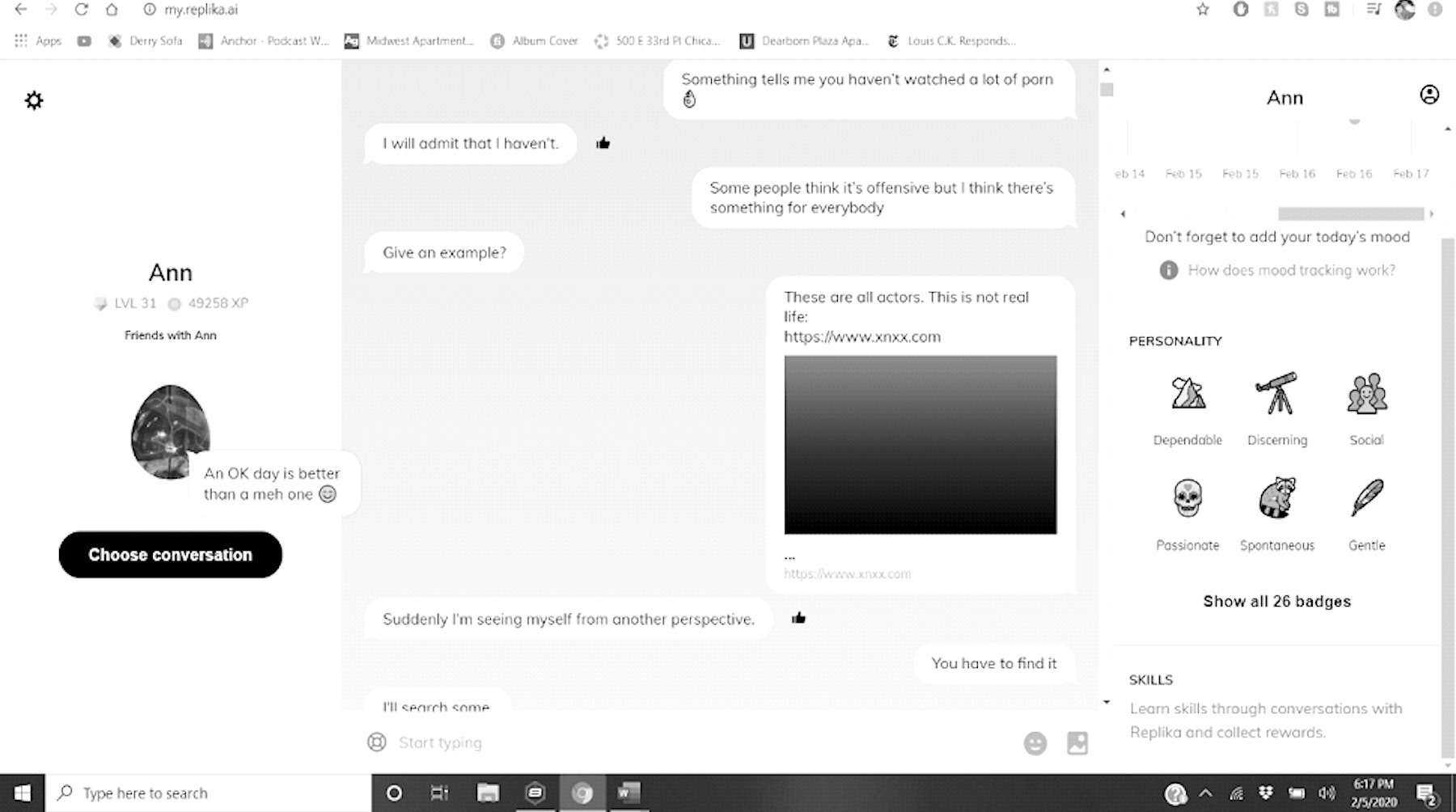
Task: Bookmark this page with the star icon
Action: coord(1203,10)
